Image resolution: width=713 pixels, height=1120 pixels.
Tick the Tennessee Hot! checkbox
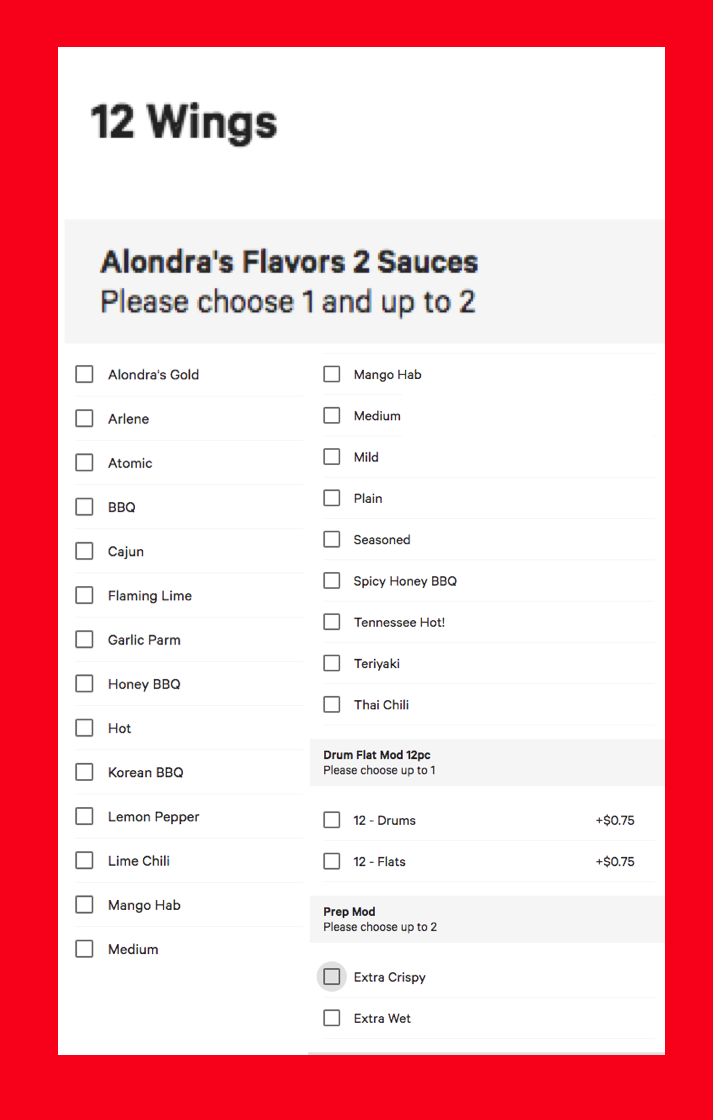click(x=332, y=622)
